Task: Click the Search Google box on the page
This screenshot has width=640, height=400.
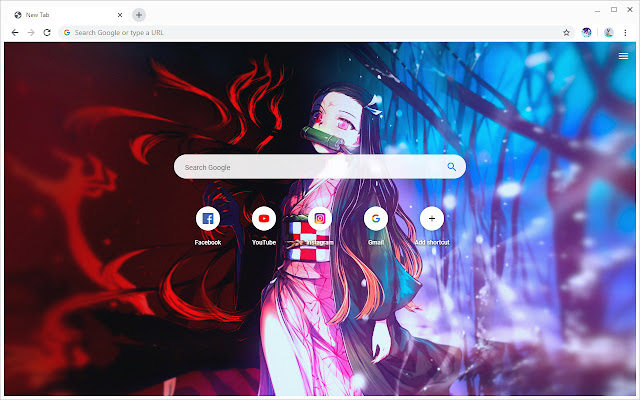Action: click(x=320, y=167)
